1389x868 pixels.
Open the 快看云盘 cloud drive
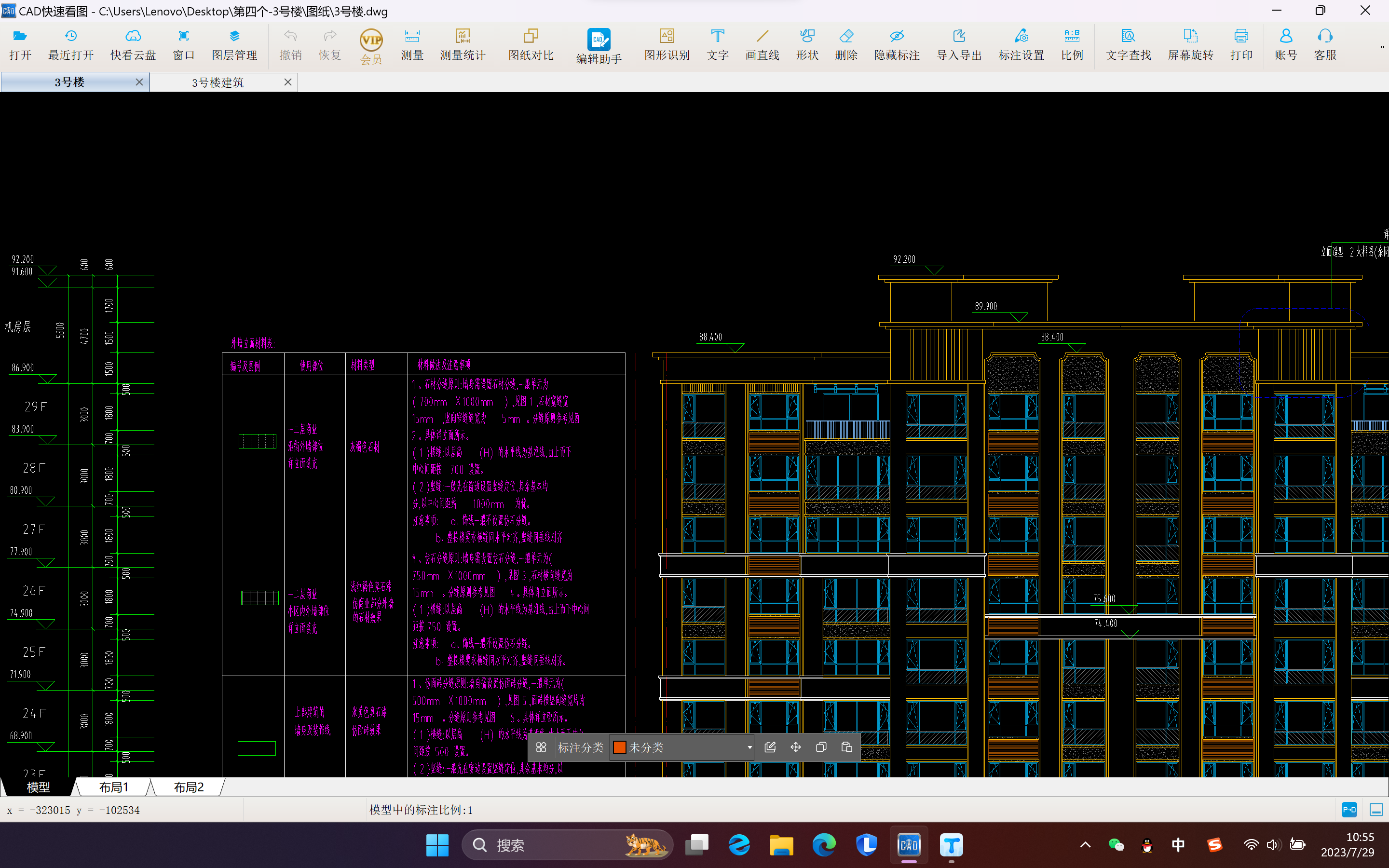tap(133, 45)
